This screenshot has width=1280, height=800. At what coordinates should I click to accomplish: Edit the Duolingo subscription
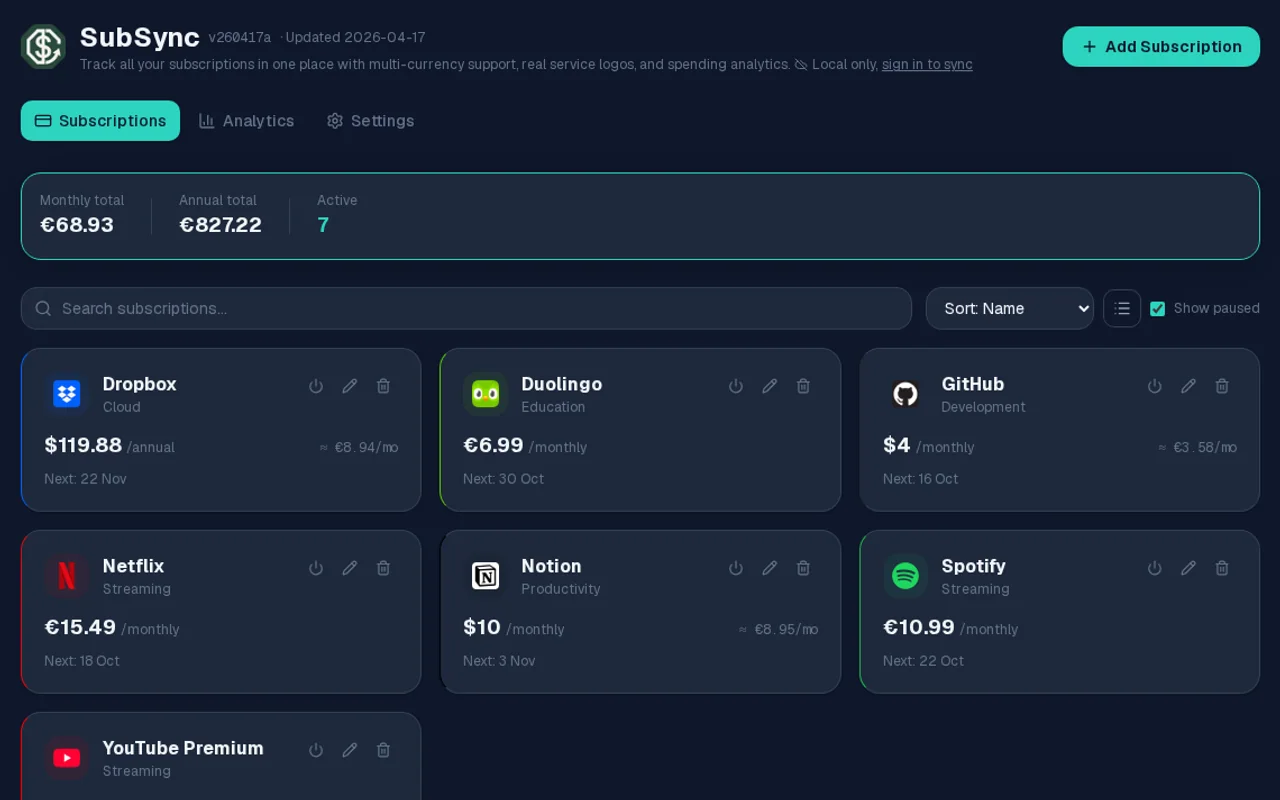770,386
